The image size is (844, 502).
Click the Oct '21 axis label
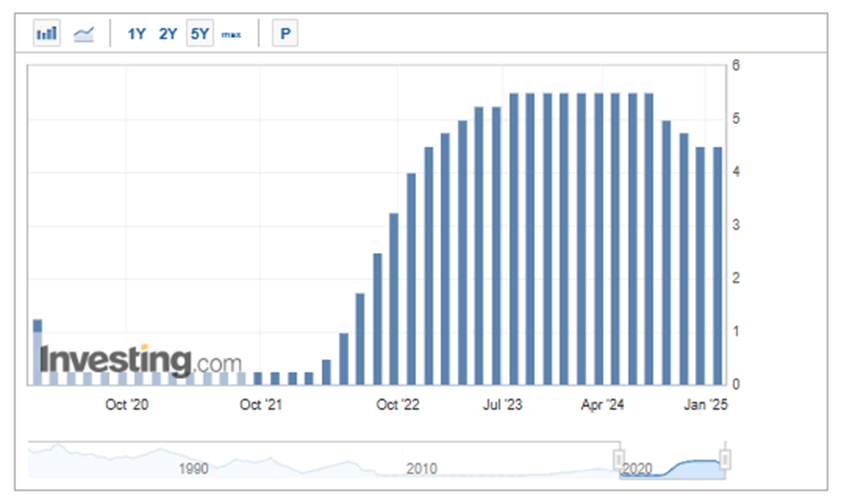coord(261,405)
